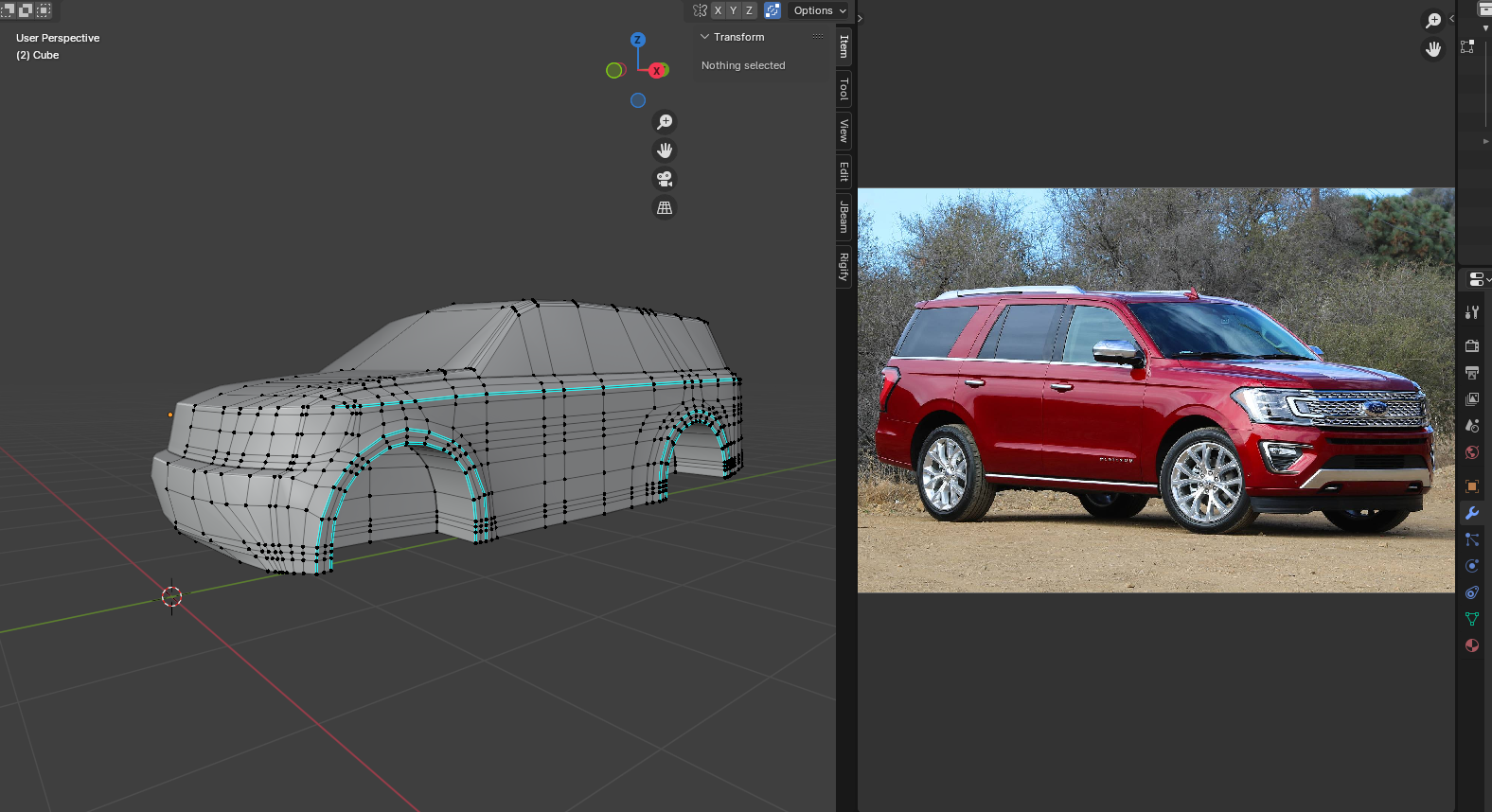Screen dimensions: 1492x812
Task: Open the Particles properties tab
Action: click(1472, 539)
